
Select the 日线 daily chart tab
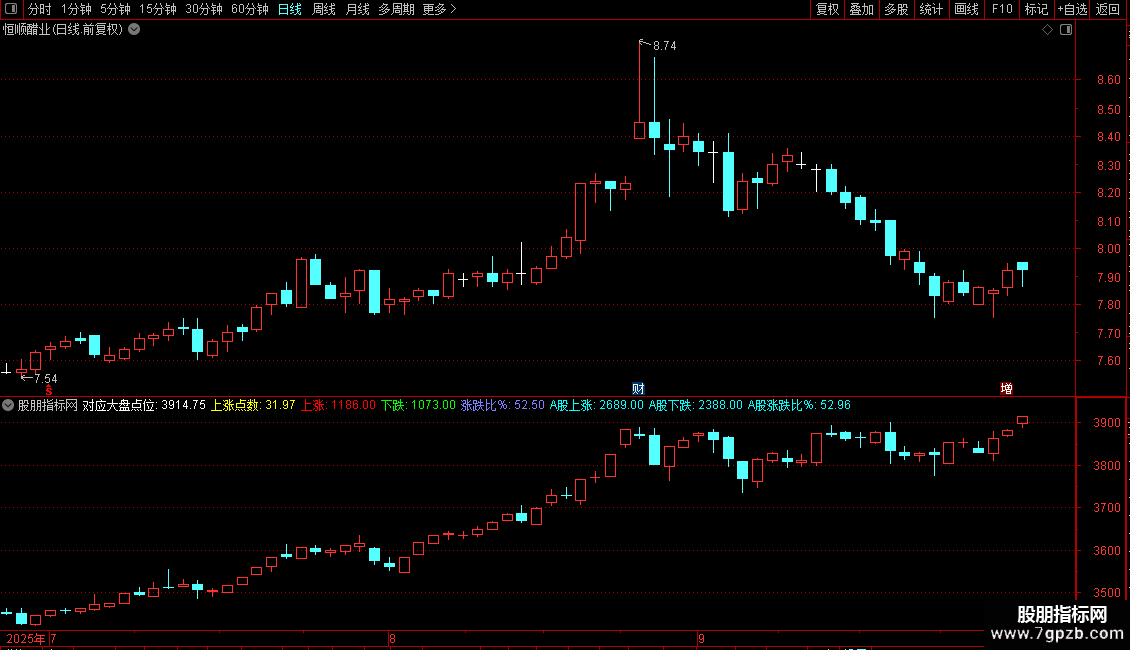tap(290, 9)
